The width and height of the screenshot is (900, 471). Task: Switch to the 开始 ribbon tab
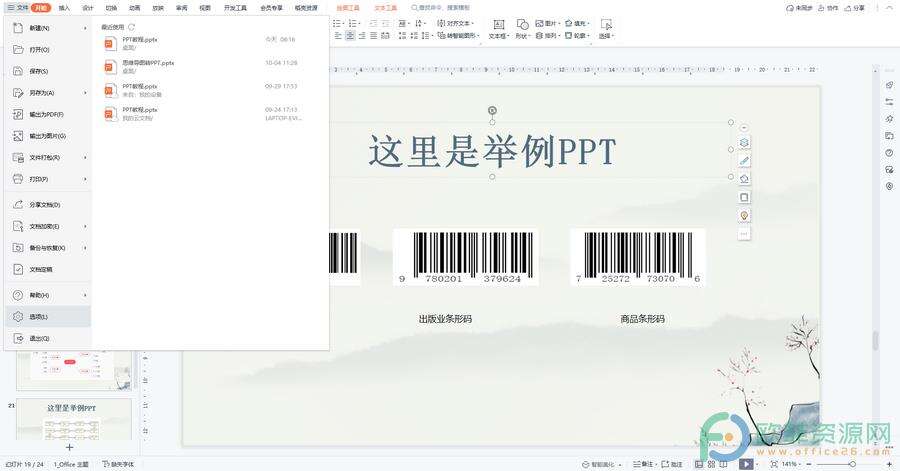tap(41, 8)
